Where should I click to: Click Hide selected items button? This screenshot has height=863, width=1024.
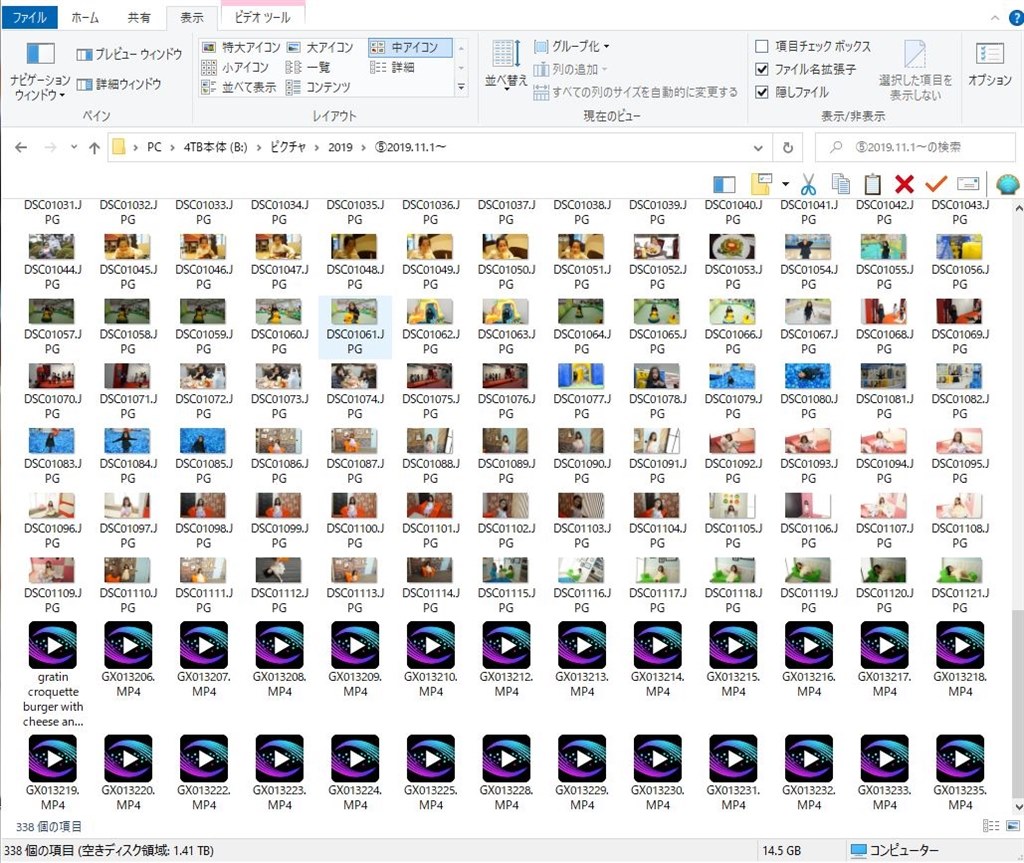(x=915, y=71)
